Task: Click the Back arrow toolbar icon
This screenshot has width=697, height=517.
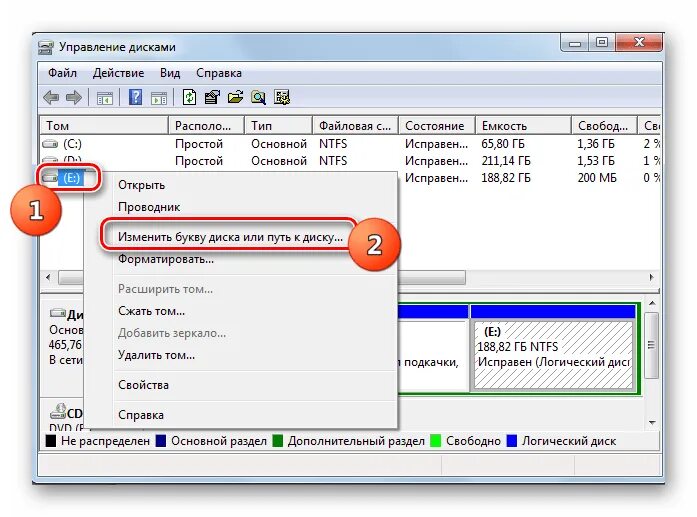Action: [x=52, y=97]
